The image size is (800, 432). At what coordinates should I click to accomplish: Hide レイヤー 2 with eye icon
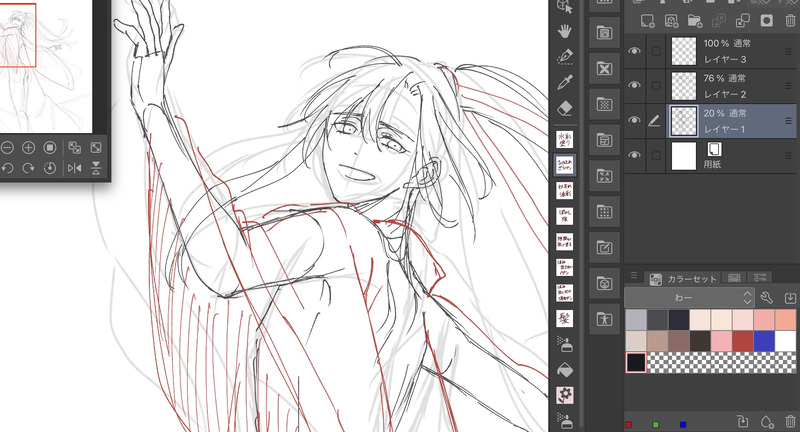click(634, 85)
